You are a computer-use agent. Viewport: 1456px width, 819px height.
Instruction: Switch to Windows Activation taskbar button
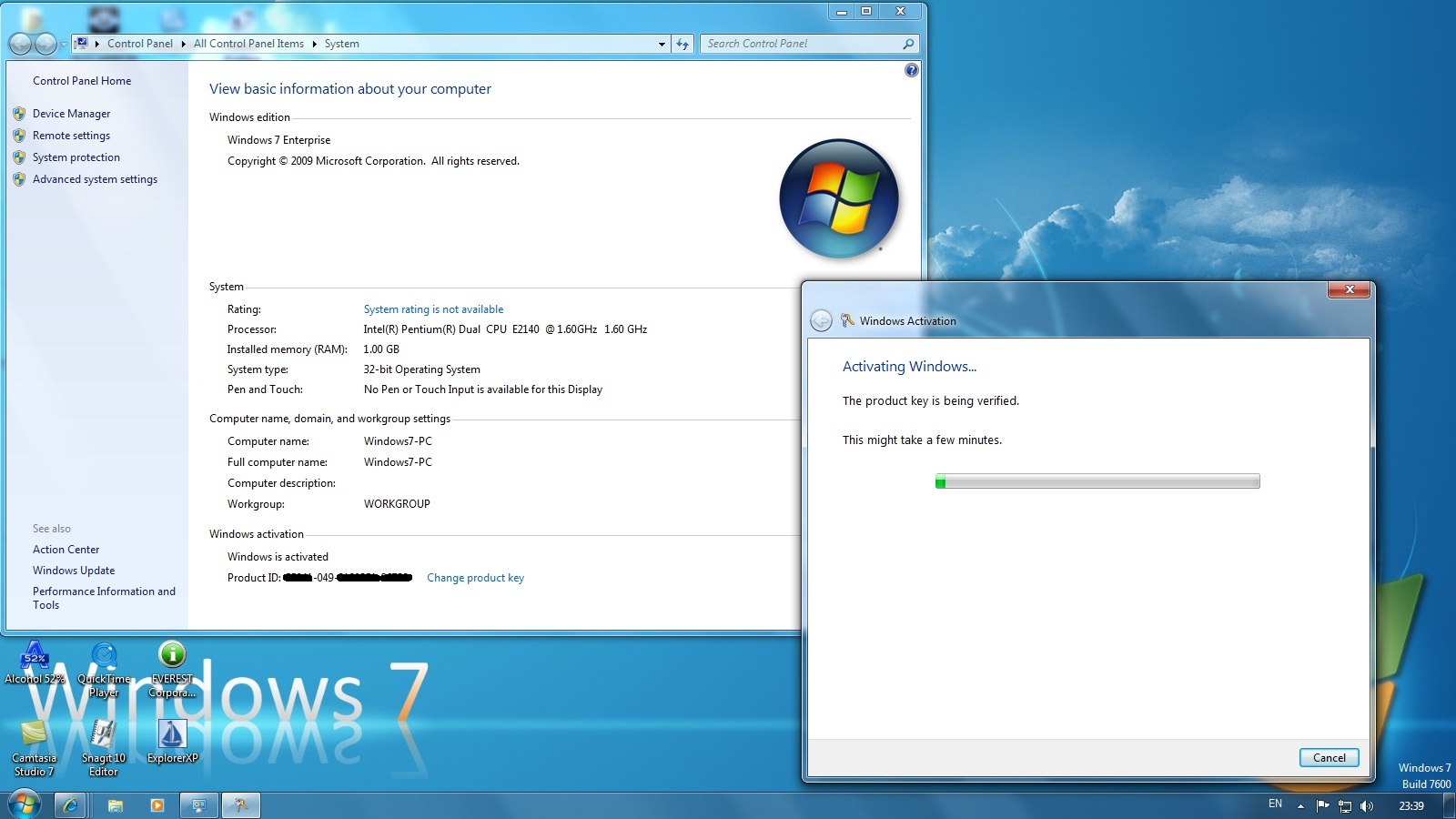coord(241,805)
